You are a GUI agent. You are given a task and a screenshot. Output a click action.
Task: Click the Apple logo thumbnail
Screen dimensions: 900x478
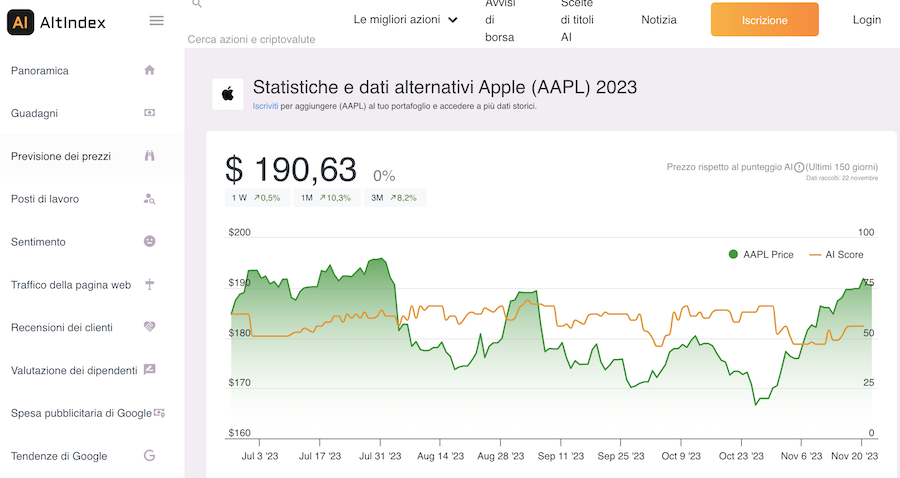coord(228,94)
